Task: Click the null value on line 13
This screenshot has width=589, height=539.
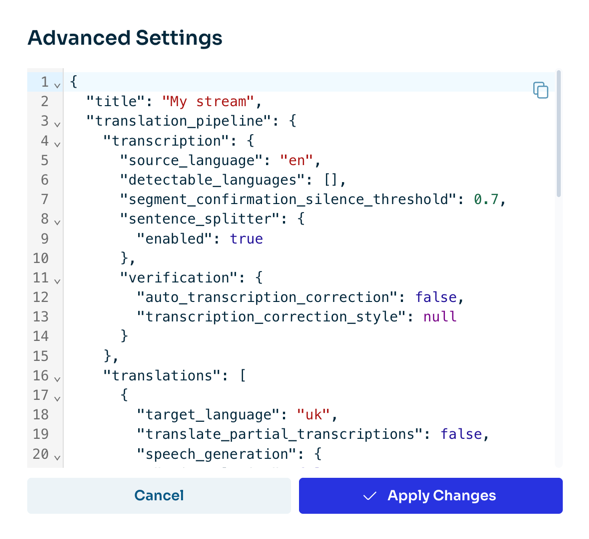Action: coord(440,317)
